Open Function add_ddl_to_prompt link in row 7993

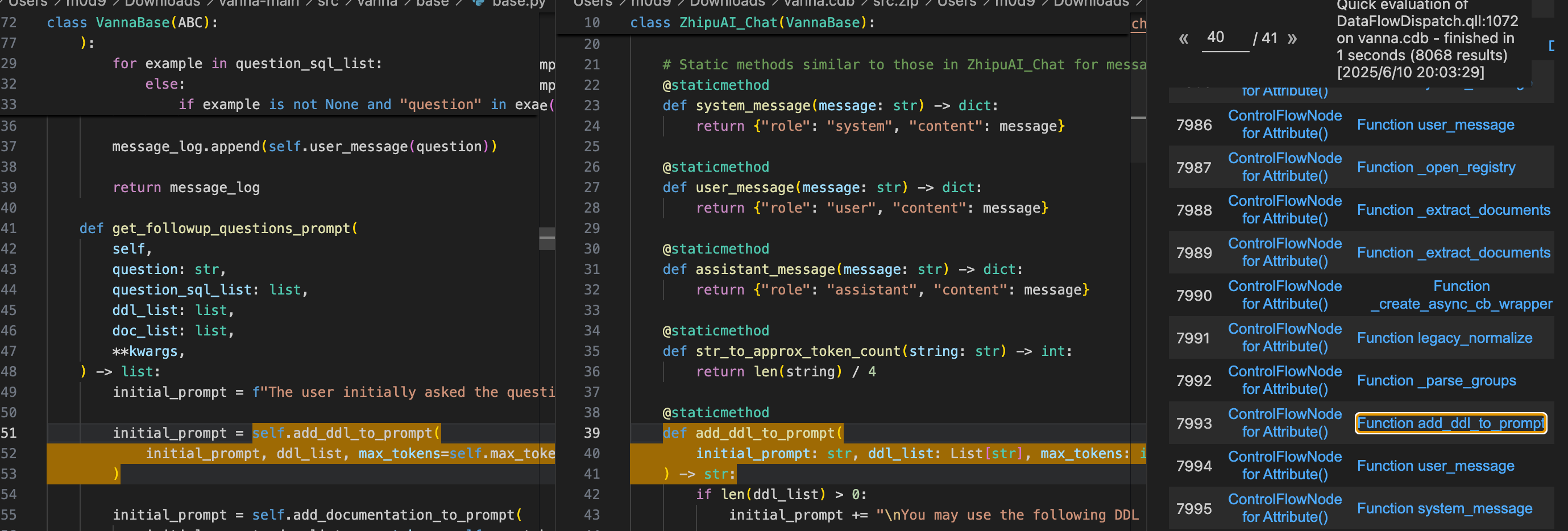1450,423
